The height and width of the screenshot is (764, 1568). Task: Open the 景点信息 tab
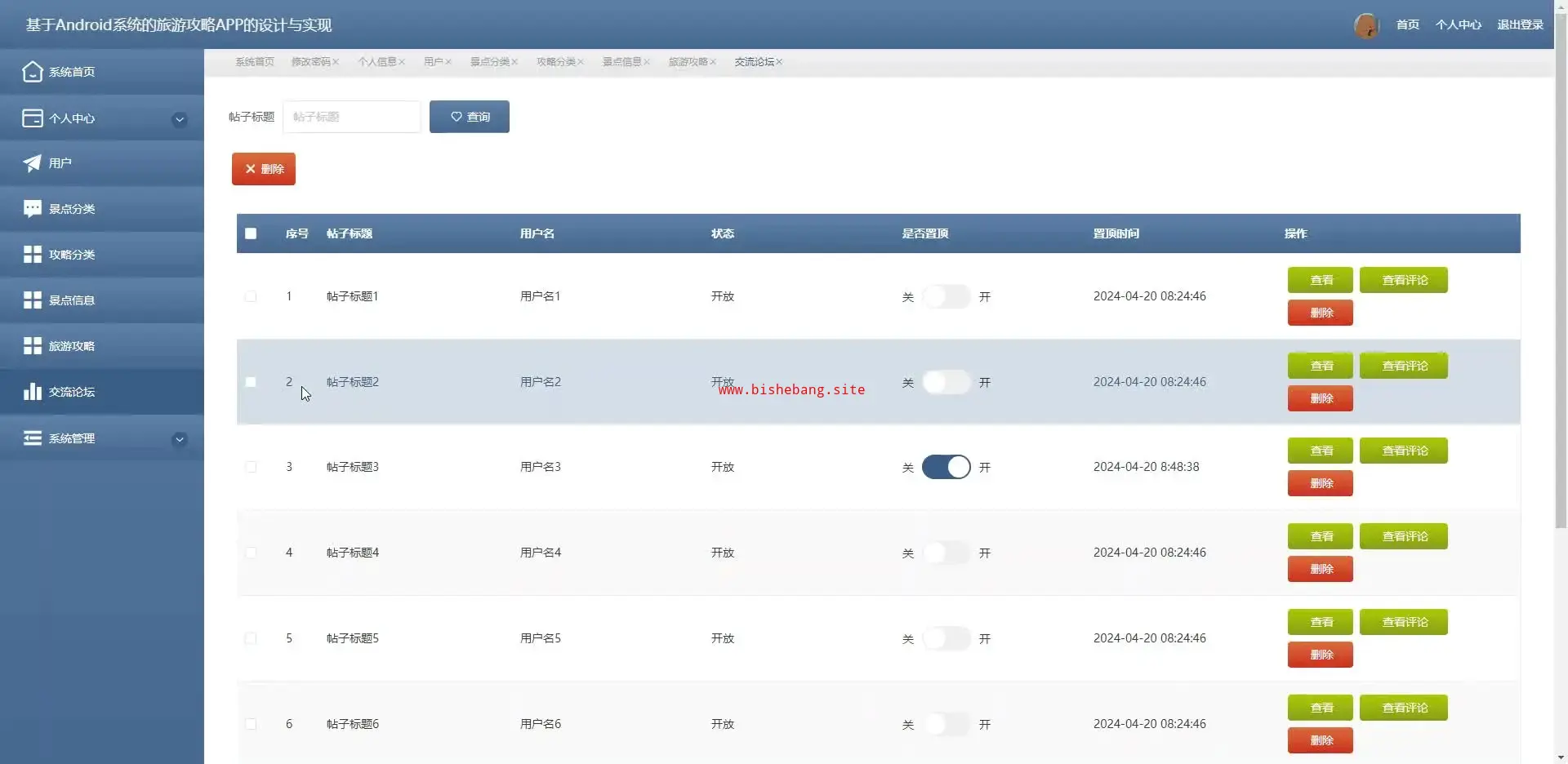click(x=621, y=62)
